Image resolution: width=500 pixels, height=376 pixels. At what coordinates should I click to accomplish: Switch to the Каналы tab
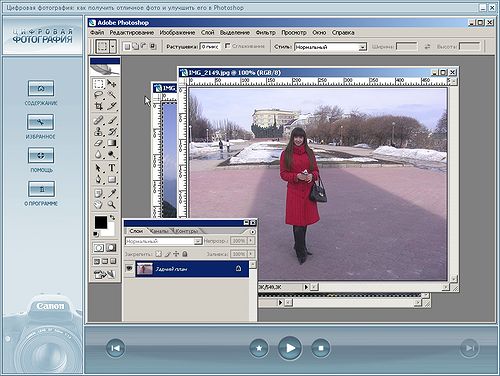click(159, 231)
